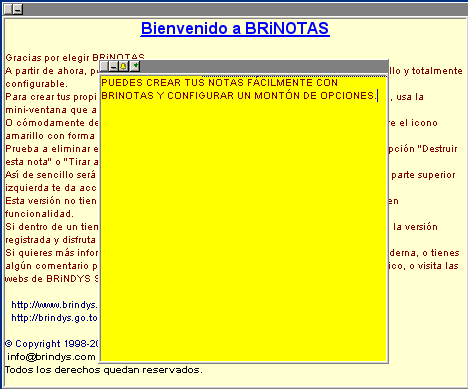Screen dimensions: 468x389
Task: Click the green pin icon on yellow note
Action: click(135, 66)
